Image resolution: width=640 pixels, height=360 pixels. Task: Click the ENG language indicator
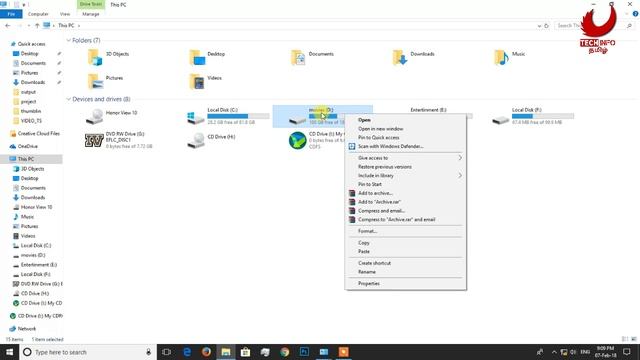pos(585,352)
